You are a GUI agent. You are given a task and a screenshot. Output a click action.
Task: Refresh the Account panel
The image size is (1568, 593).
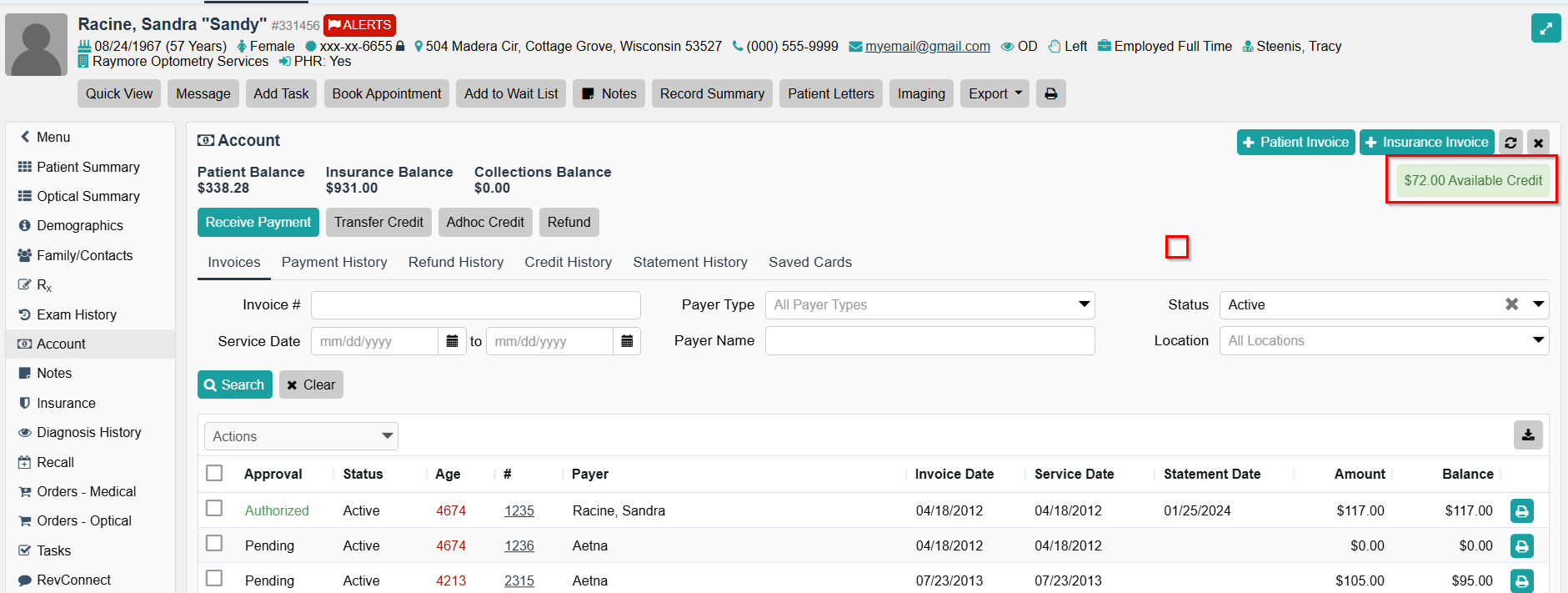1510,143
